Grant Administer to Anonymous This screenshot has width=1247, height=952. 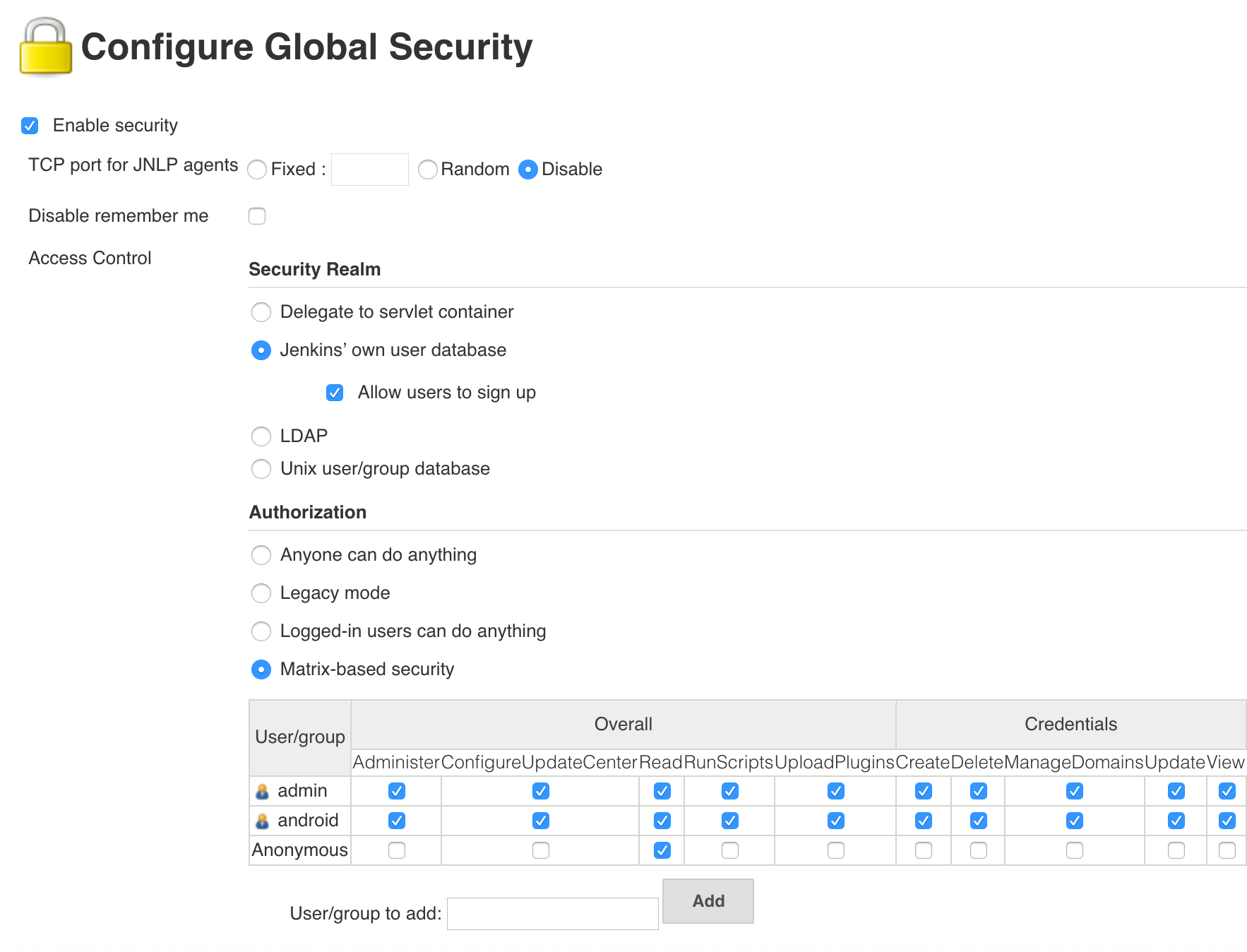(397, 850)
